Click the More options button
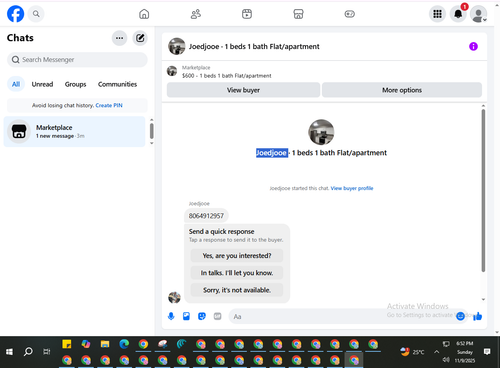The height and width of the screenshot is (368, 500). 402,90
